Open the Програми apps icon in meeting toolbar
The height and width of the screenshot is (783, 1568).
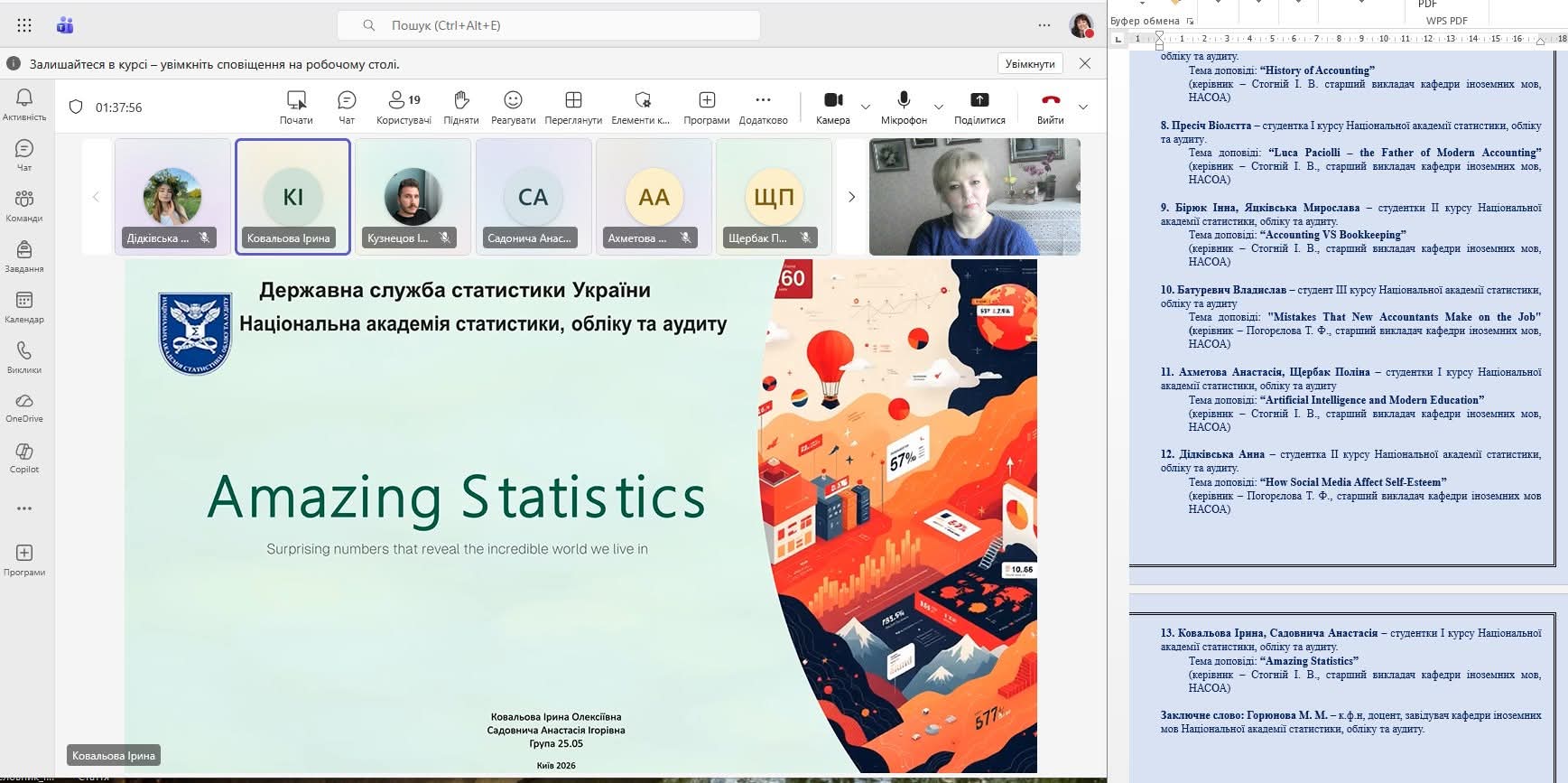(706, 106)
